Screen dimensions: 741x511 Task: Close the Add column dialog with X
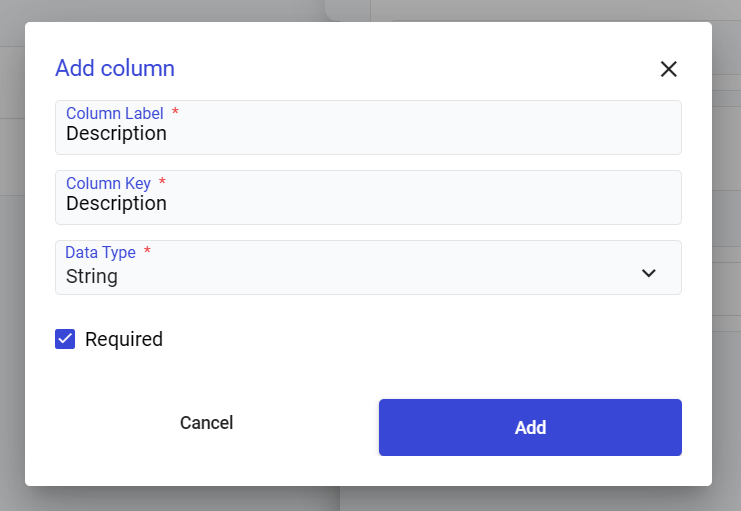(x=669, y=69)
